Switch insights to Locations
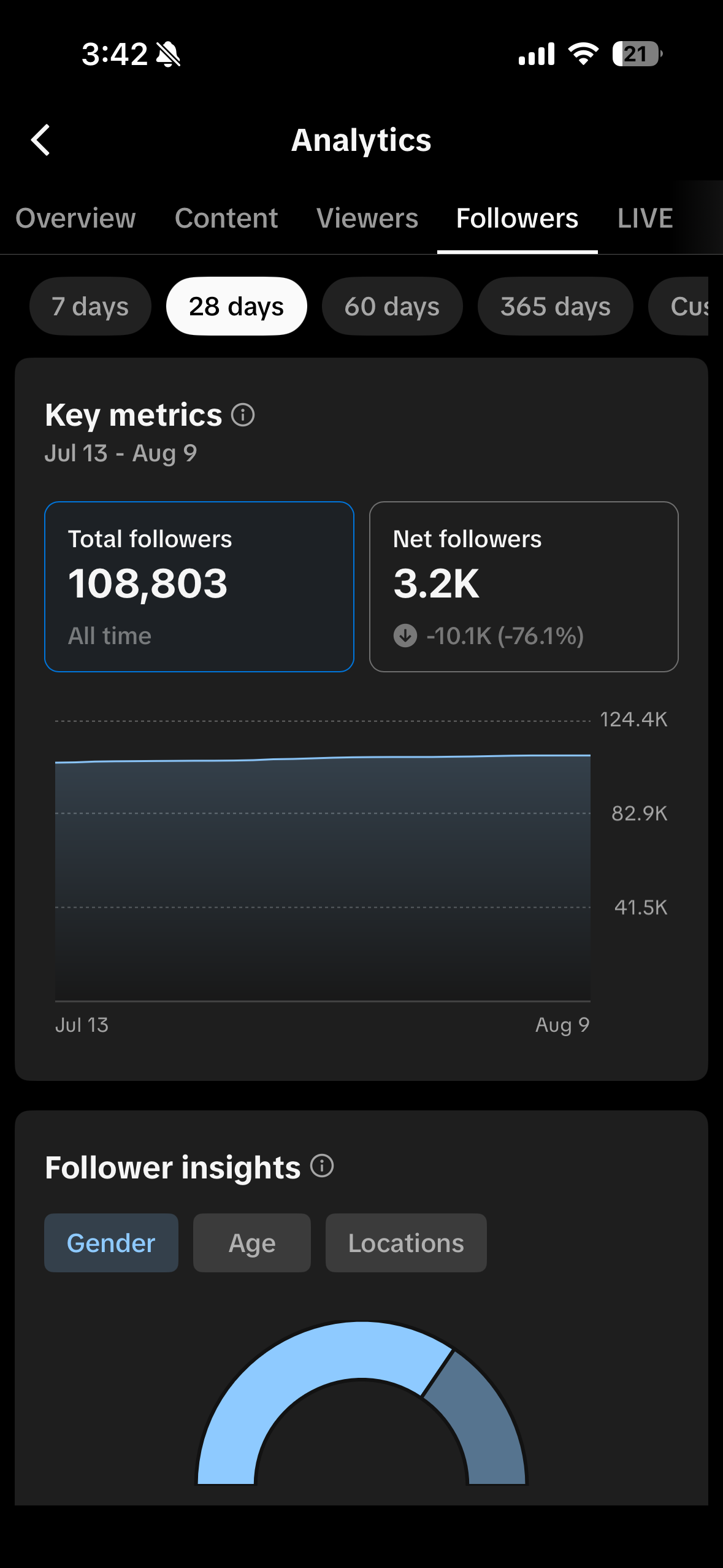 (406, 1243)
